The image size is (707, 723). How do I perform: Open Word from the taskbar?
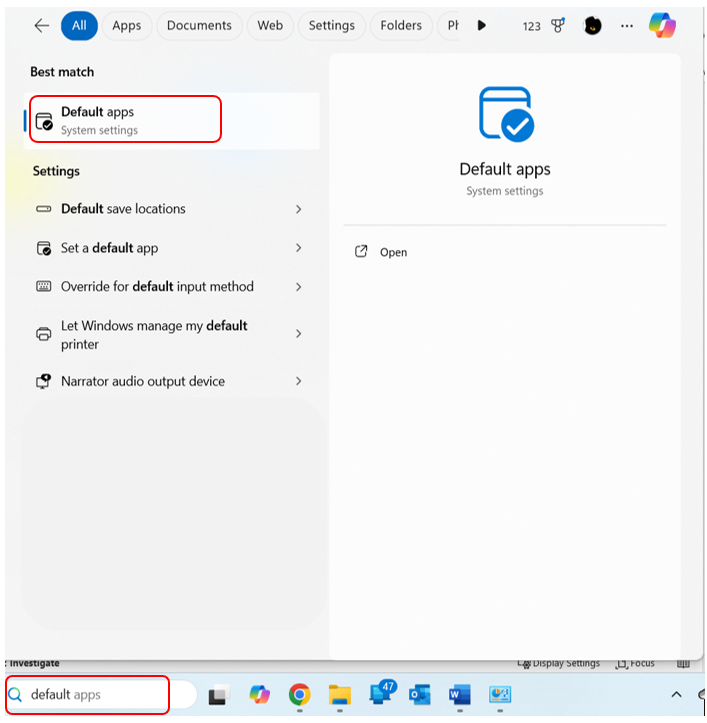coord(460,694)
